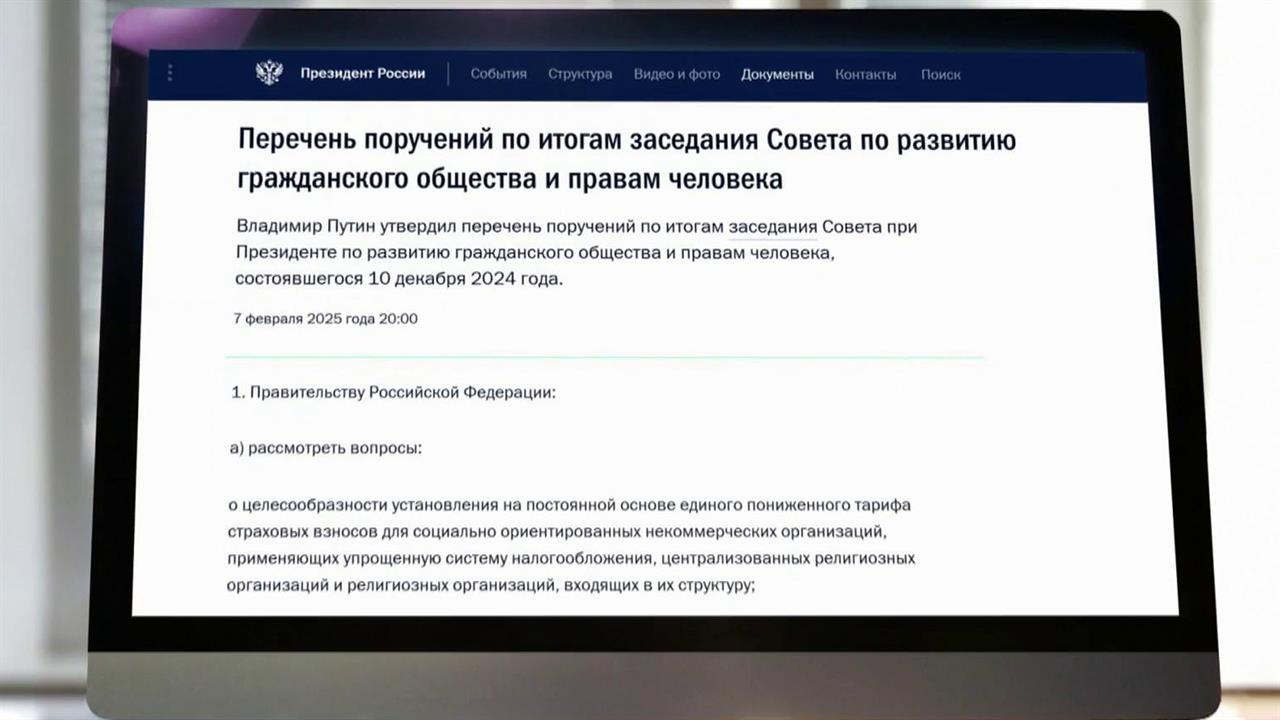The image size is (1280, 720).
Task: Click line starting применяющих упрощенную систему
Action: pos(571,557)
